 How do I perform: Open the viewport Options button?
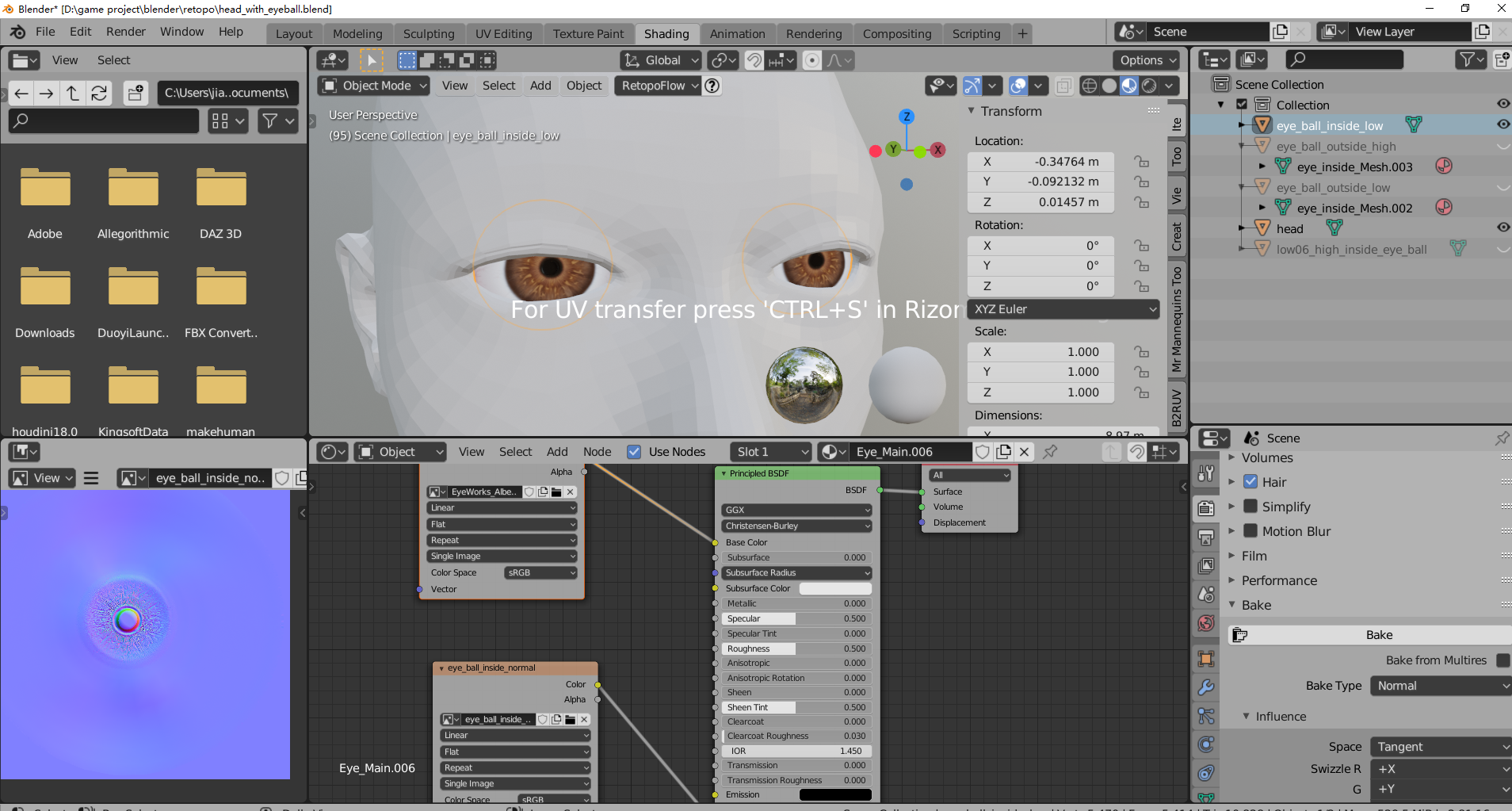click(1146, 60)
